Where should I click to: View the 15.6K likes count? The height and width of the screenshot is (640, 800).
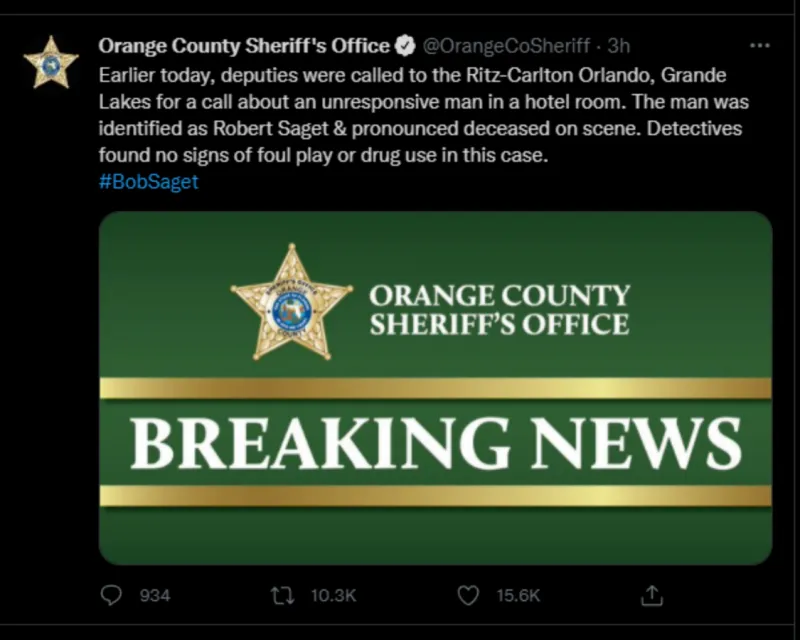coord(518,596)
